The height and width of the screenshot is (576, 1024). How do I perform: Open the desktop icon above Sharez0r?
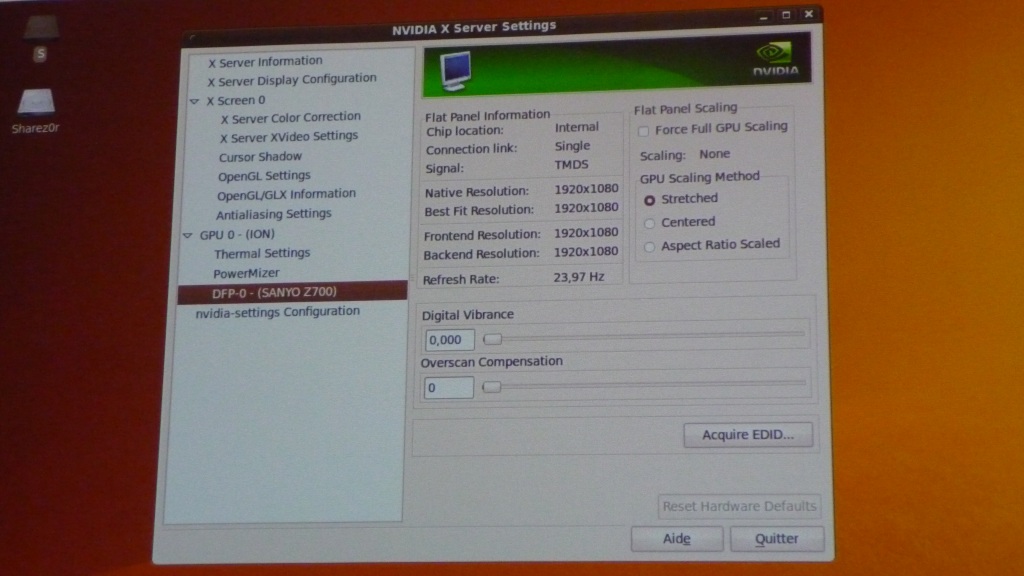(40, 39)
